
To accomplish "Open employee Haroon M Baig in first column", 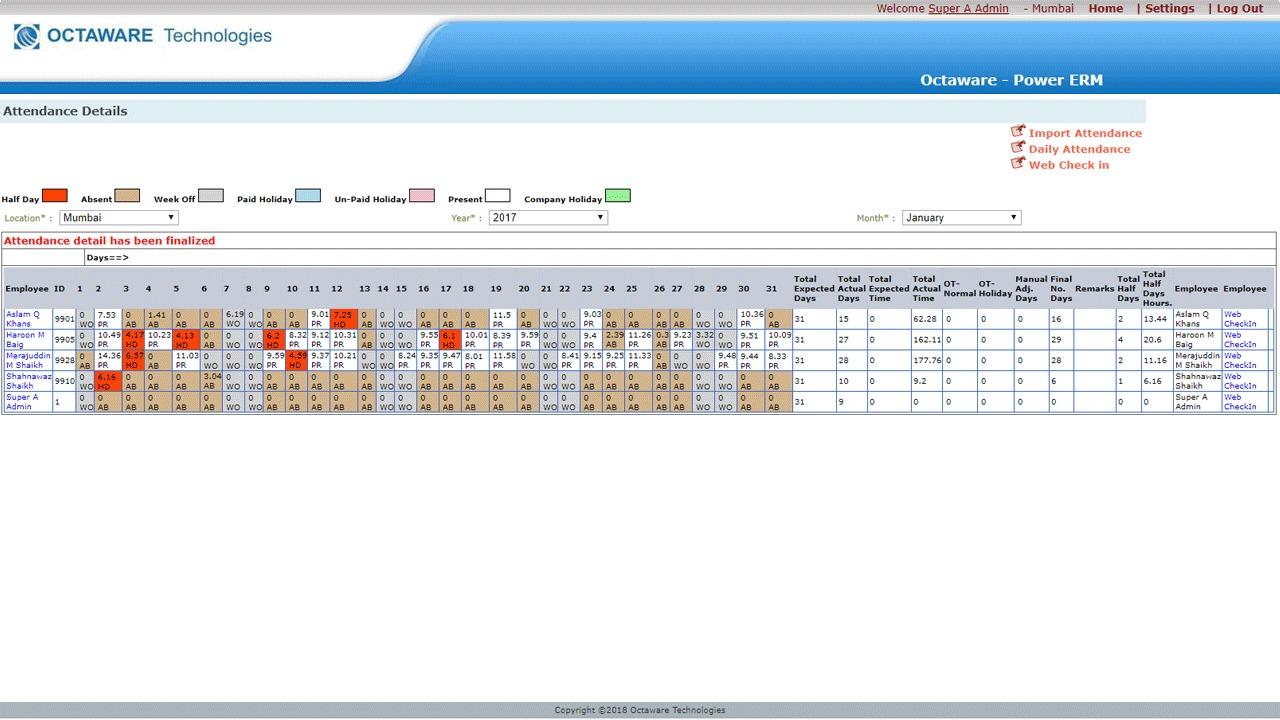I will pos(25,340).
